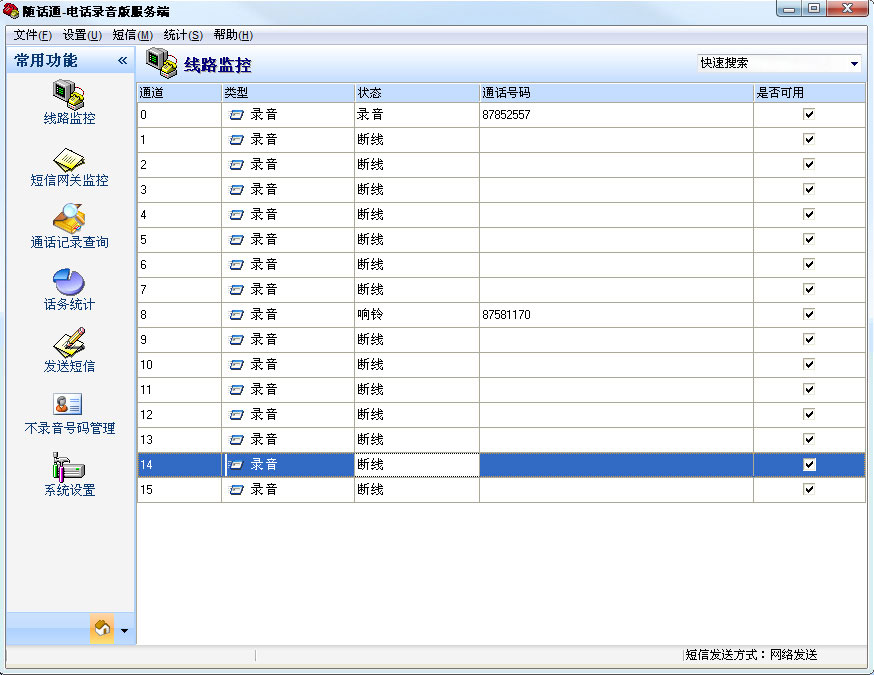The height and width of the screenshot is (675, 874).
Task: Uncheck the 是否可用 box for channel 0
Action: (809, 115)
